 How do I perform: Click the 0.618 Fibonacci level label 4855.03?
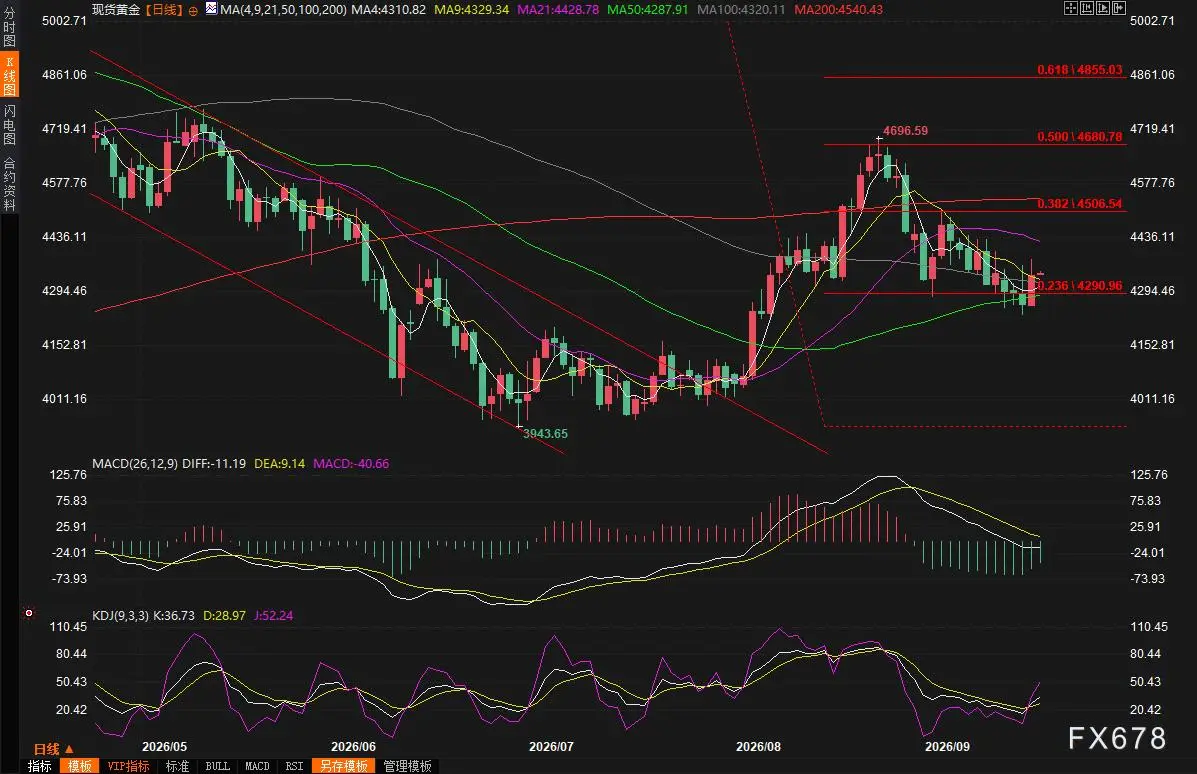(x=1079, y=69)
